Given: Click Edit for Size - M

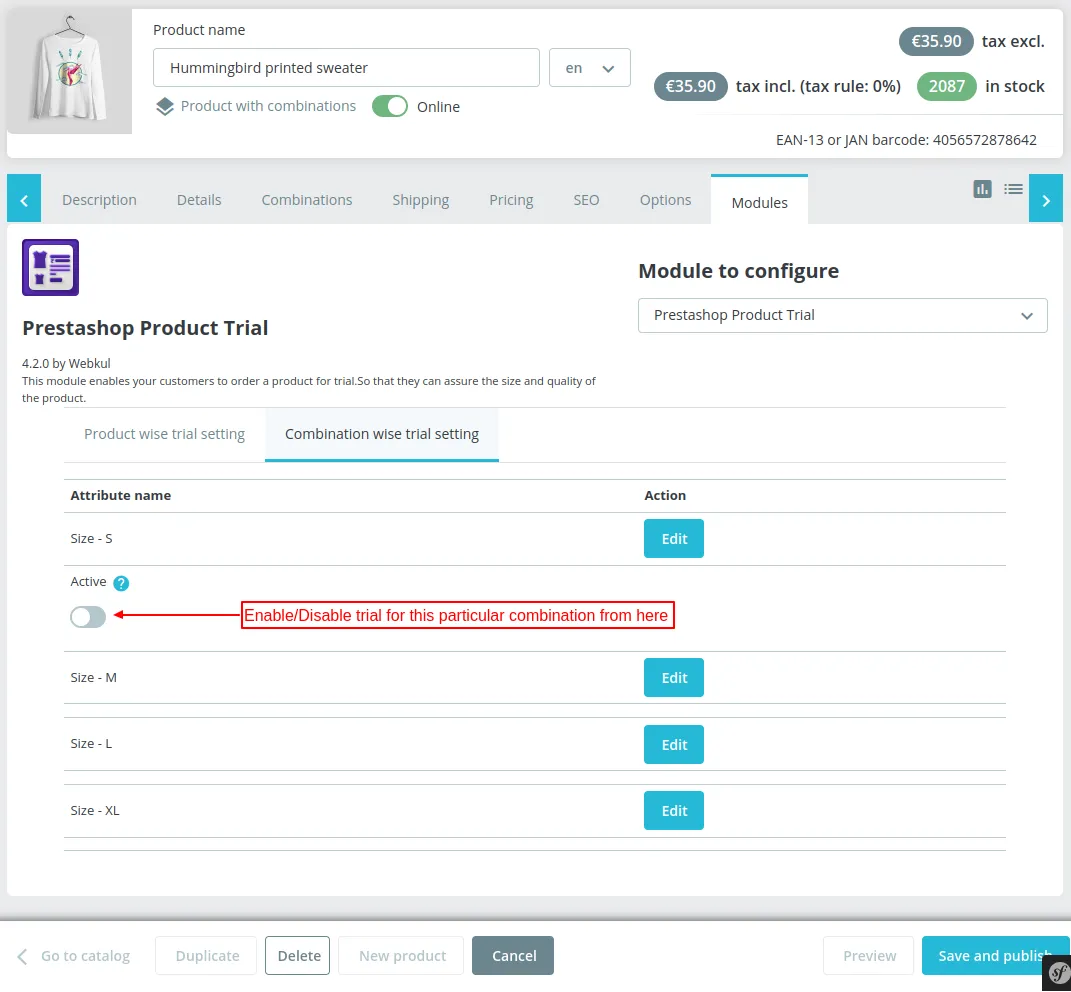Looking at the screenshot, I should coord(674,678).
